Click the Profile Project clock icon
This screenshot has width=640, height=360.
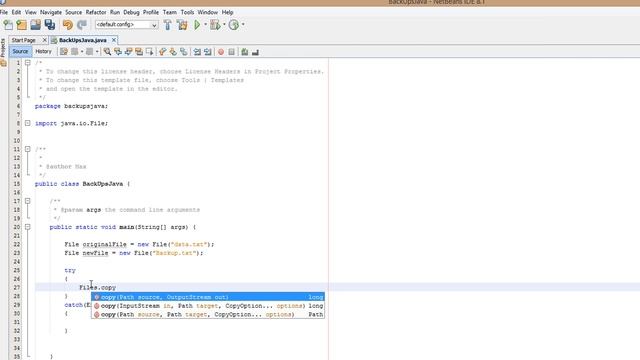pos(233,25)
